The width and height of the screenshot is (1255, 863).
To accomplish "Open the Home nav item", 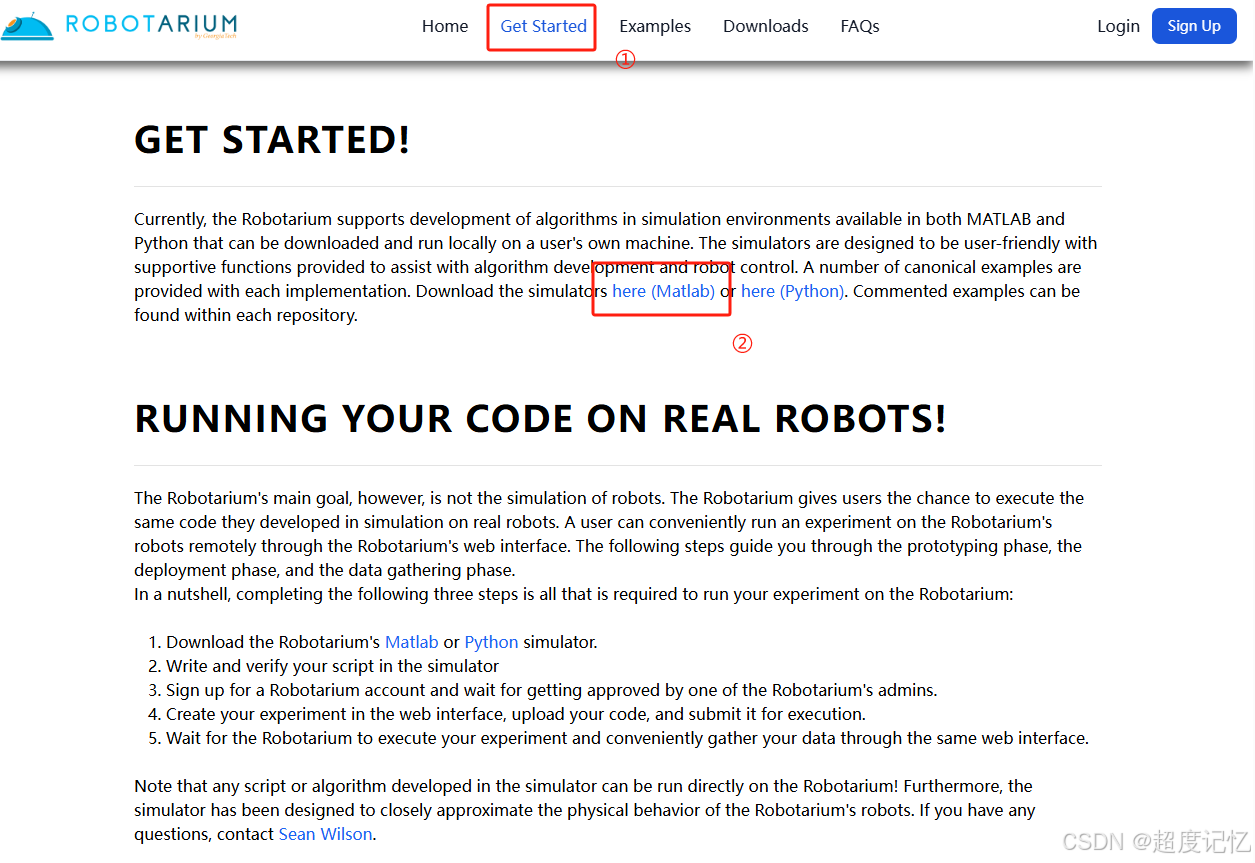I will (x=445, y=26).
